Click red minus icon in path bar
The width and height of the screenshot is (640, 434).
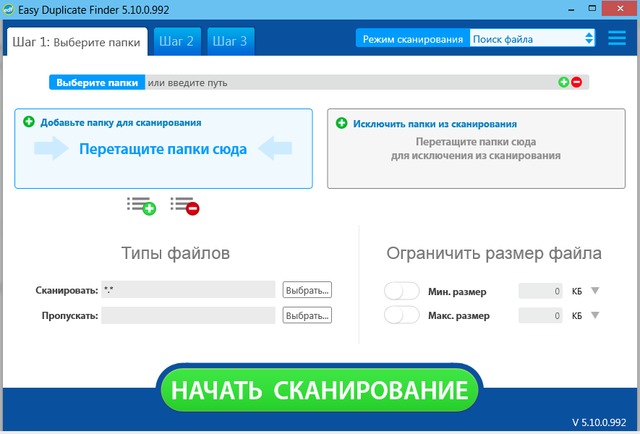point(576,82)
